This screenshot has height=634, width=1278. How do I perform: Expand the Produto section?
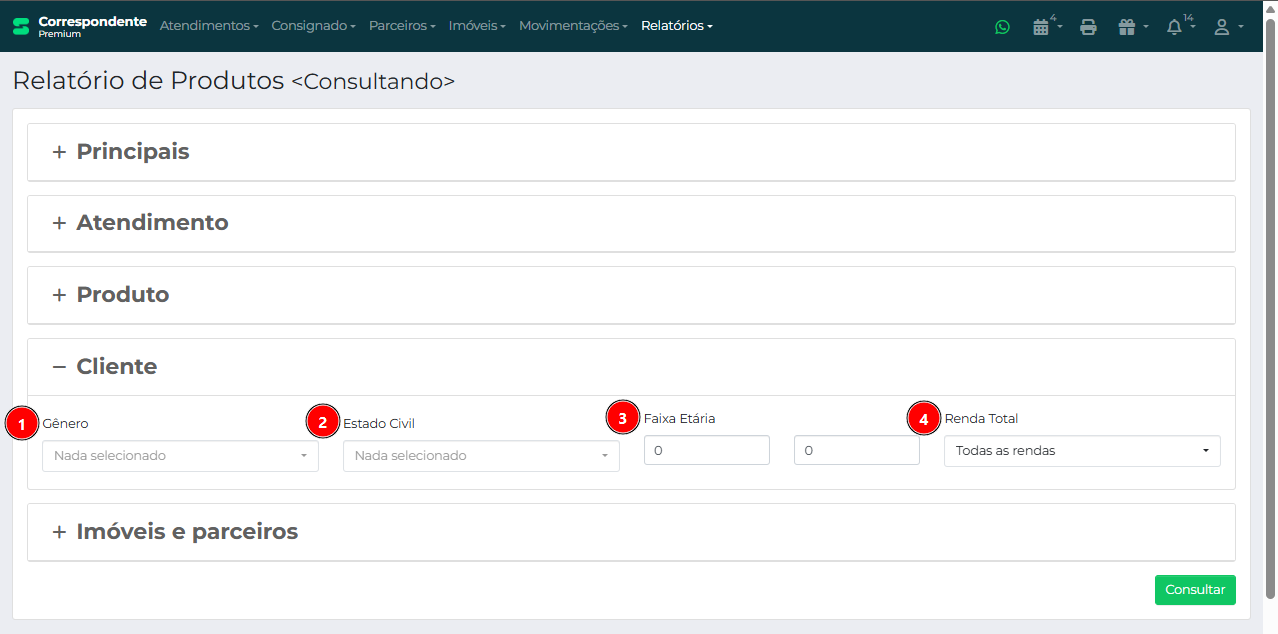pyautogui.click(x=122, y=295)
